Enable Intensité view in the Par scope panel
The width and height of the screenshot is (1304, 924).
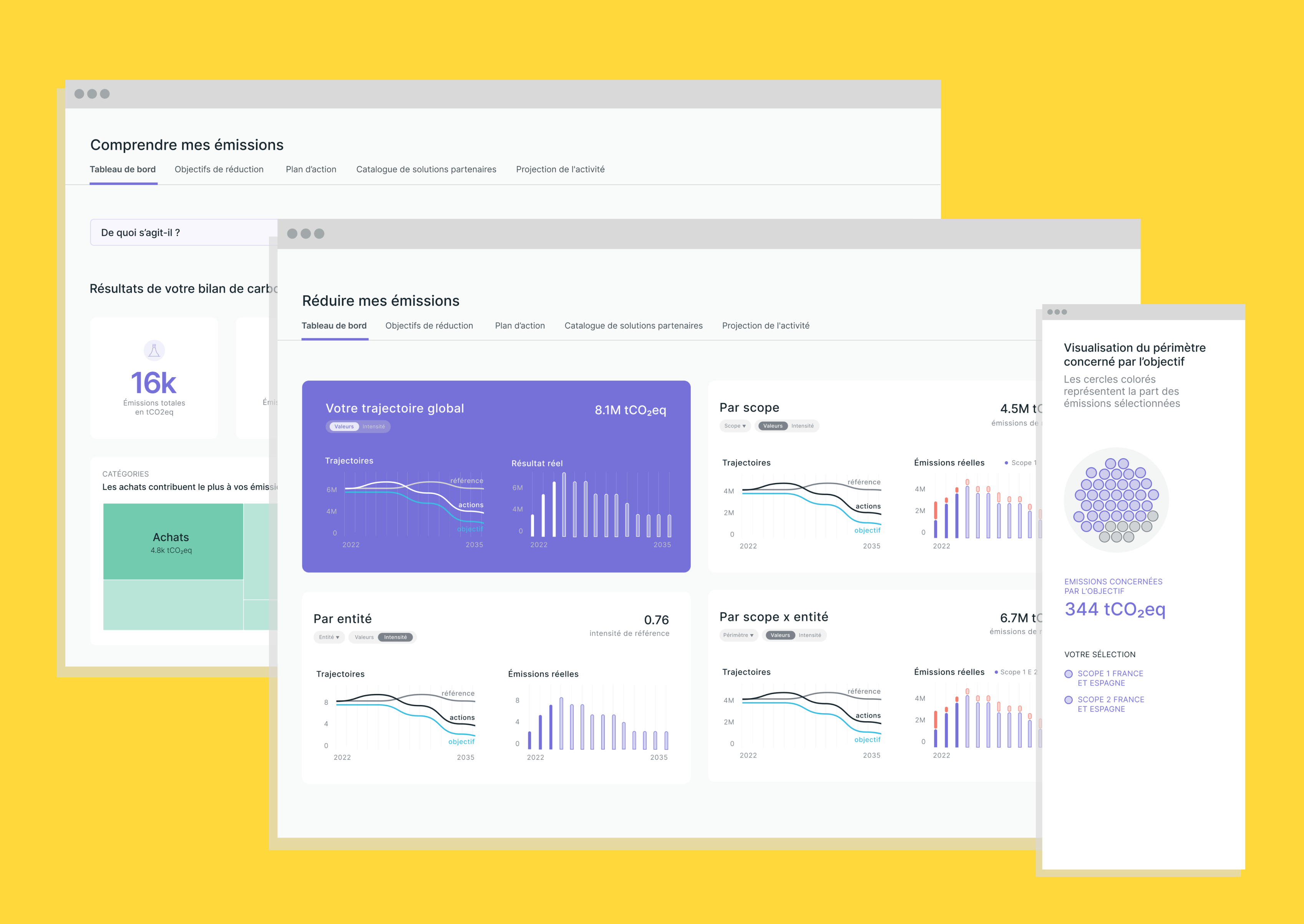(x=804, y=426)
